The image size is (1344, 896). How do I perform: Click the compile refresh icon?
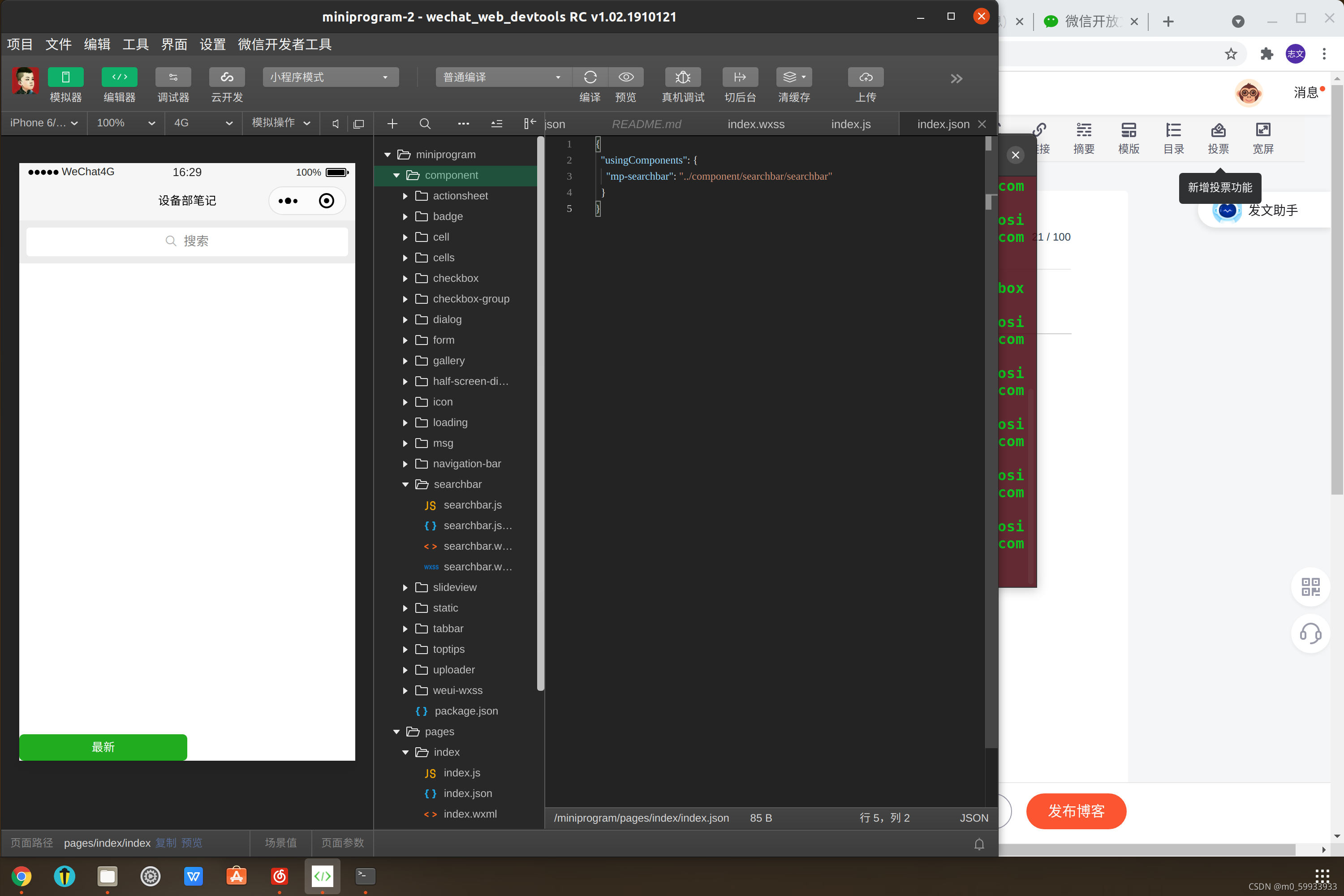pos(590,77)
